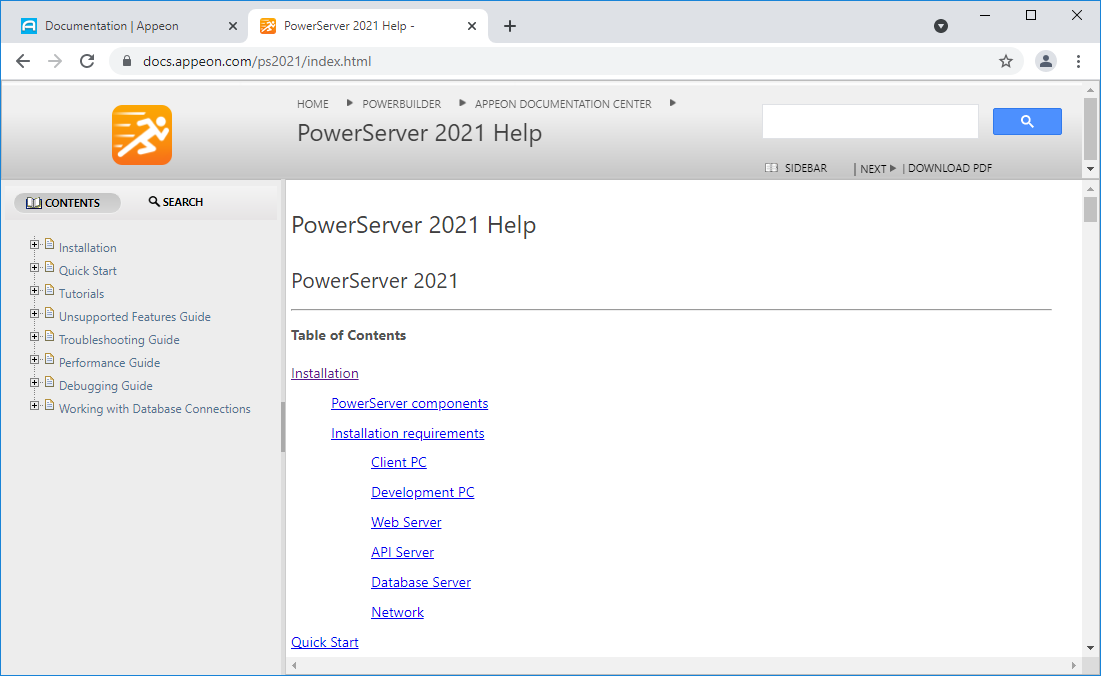Screen dimensions: 1101x676
Task: Select Troubleshooting Guide in sidebar tree
Action: pyautogui.click(x=119, y=340)
